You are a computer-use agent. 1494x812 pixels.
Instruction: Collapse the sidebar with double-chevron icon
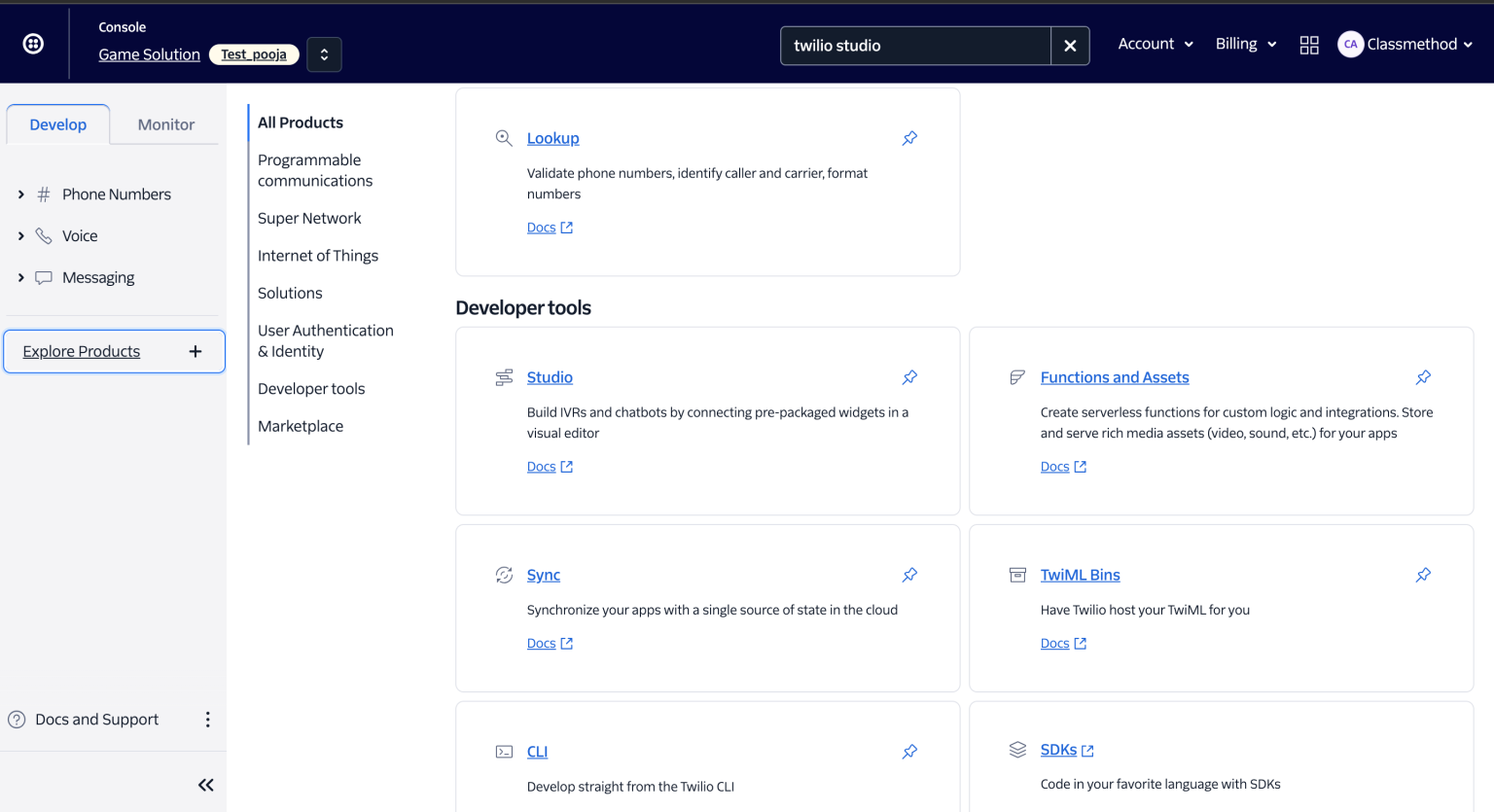coord(205,784)
